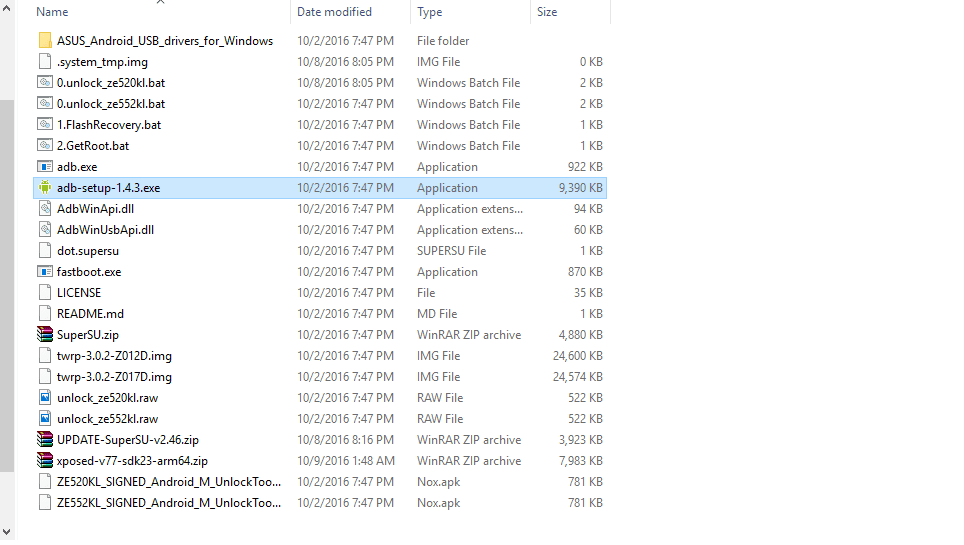Click the dot.supersu file icon
Image resolution: width=964 pixels, height=545 pixels.
pyautogui.click(x=45, y=250)
